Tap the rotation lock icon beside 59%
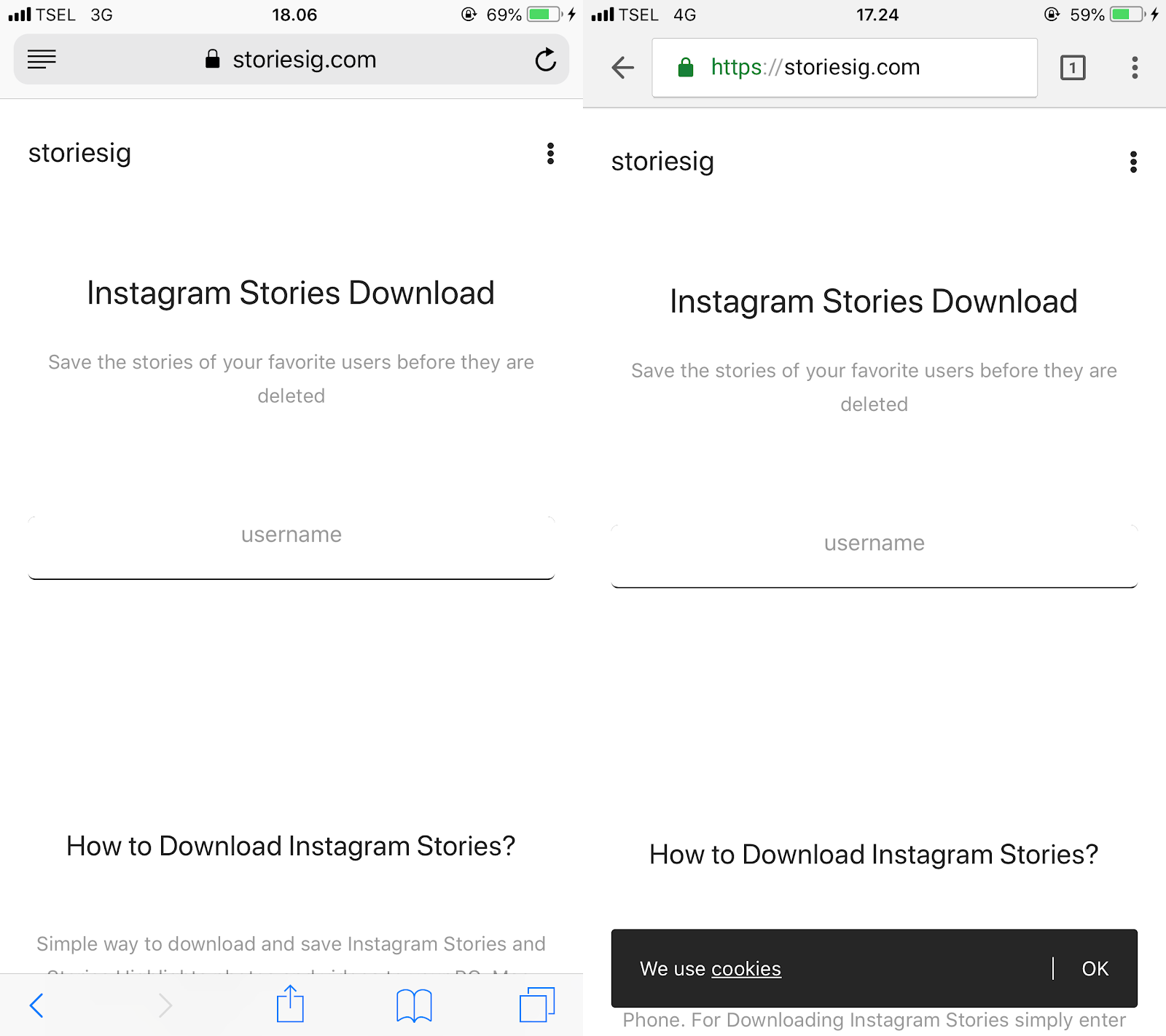1166x1036 pixels. point(1052,15)
